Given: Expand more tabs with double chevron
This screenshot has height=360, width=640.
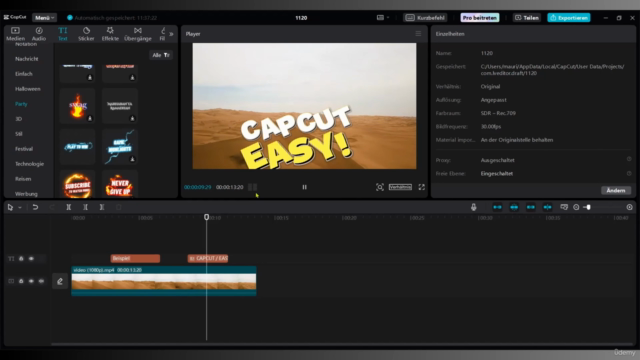Looking at the screenshot, I should 171,34.
